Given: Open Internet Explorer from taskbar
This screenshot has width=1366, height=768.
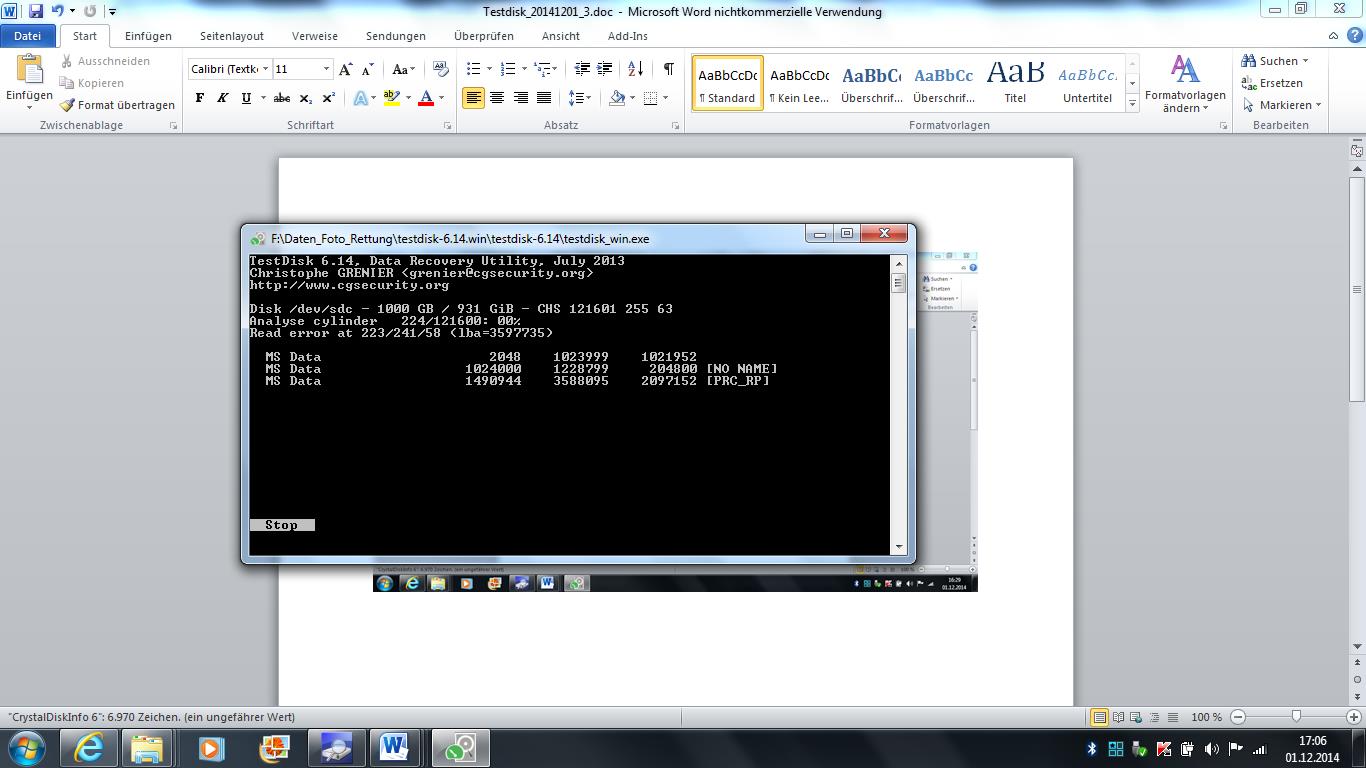Looking at the screenshot, I should coord(89,748).
